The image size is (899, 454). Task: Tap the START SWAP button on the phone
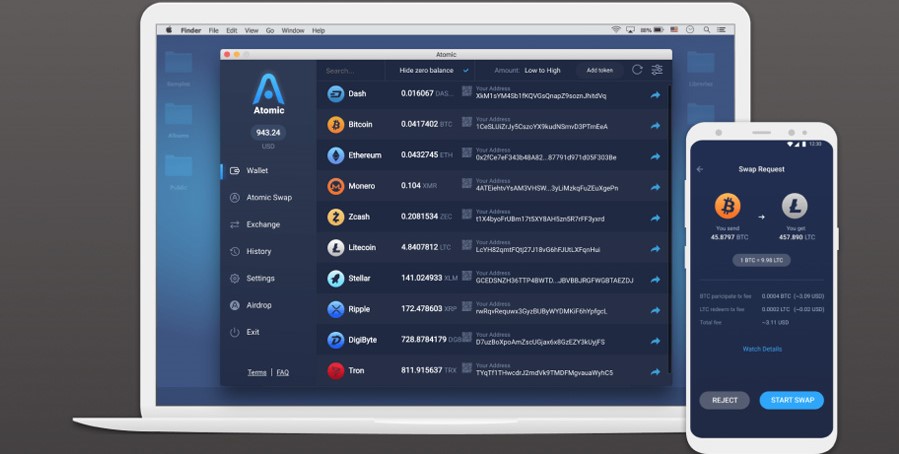792,400
